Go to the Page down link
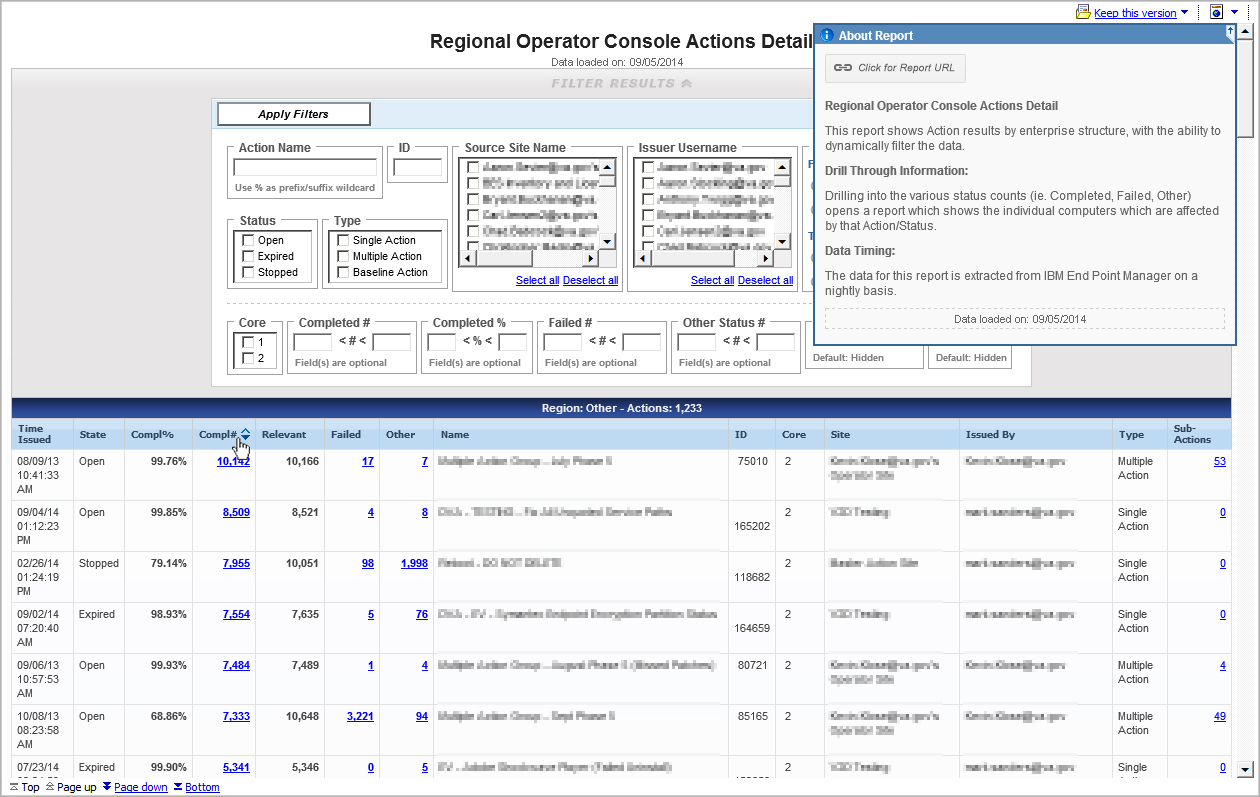Image resolution: width=1260 pixels, height=797 pixels. click(141, 787)
